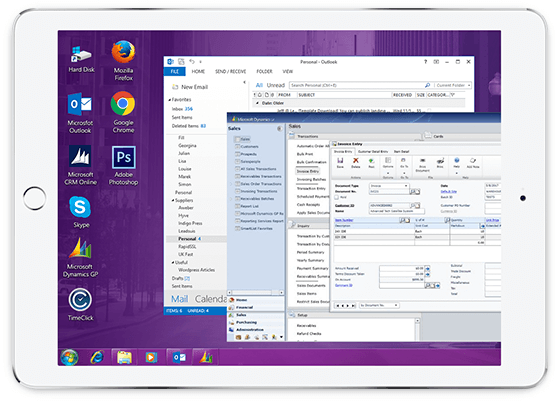Select the Georgina folder in Outlook
Screen dimensions: 559x402
click(x=187, y=145)
